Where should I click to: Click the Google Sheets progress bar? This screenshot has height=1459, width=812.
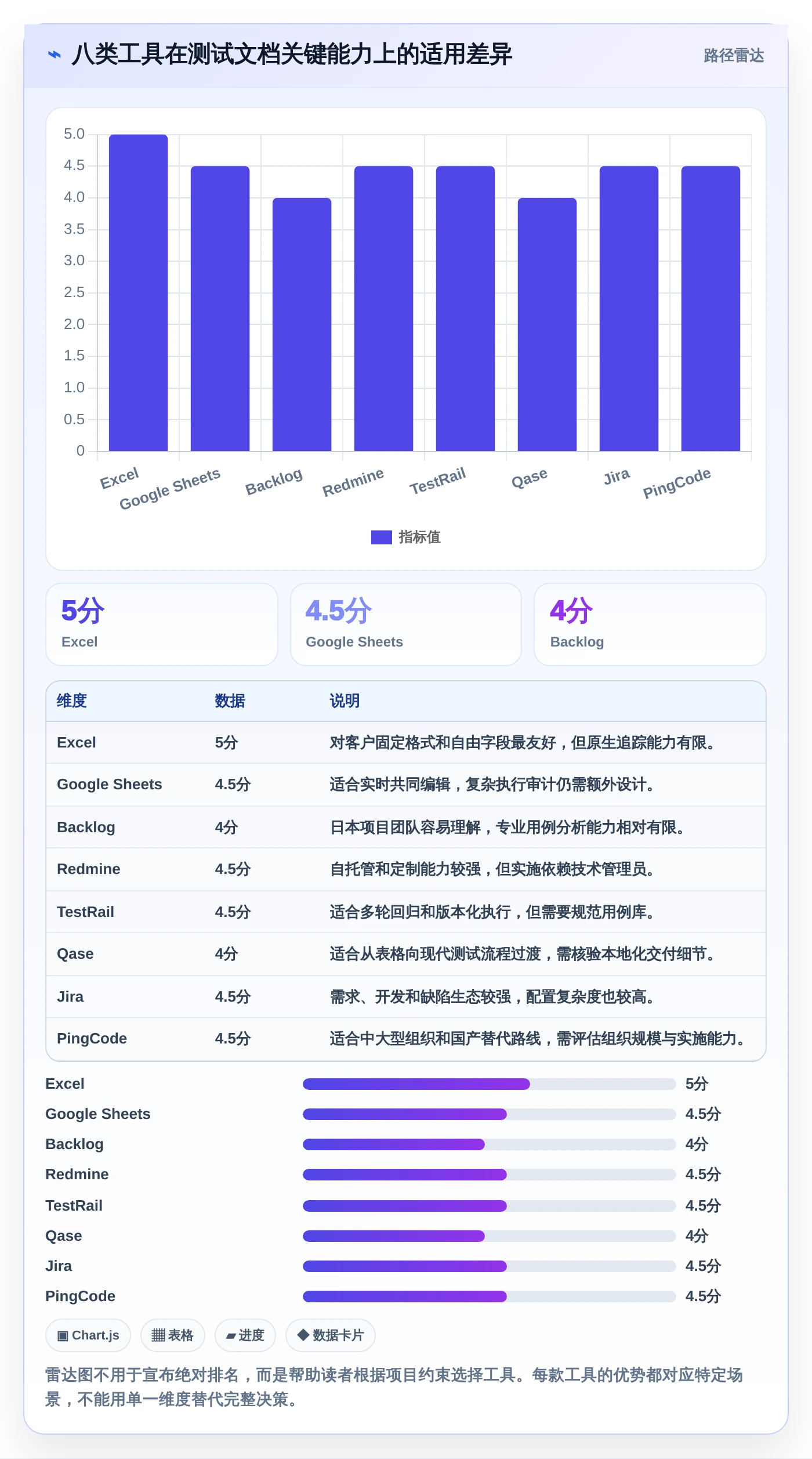(x=489, y=1114)
